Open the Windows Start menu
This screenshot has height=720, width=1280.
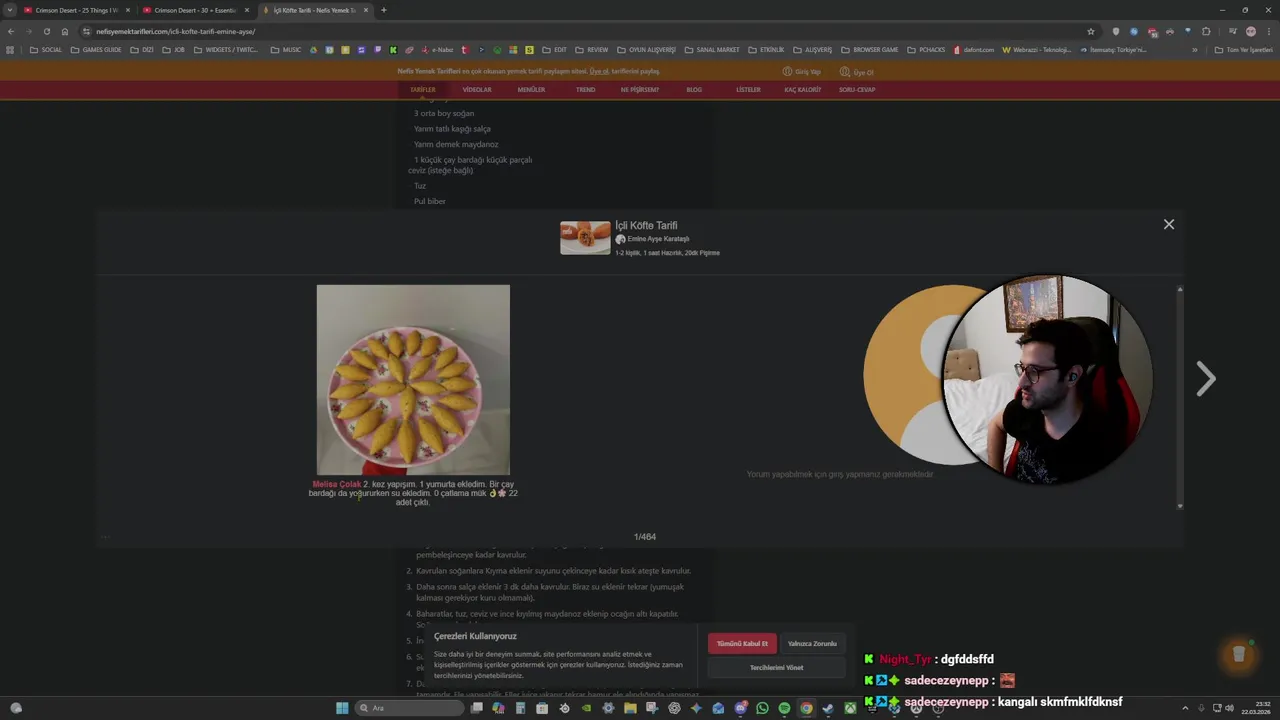(342, 708)
